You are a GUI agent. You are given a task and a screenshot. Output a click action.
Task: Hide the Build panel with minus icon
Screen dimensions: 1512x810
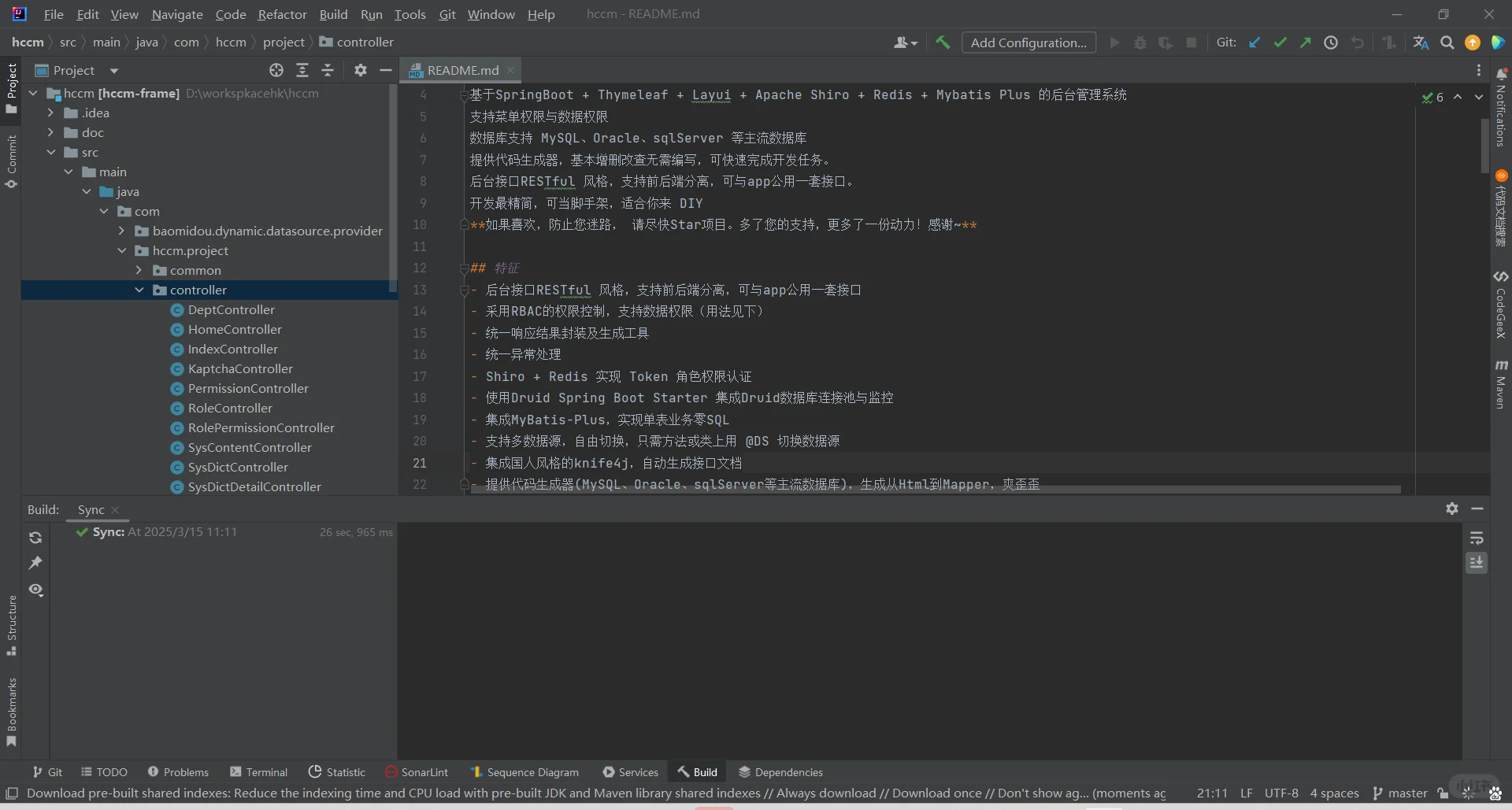pyautogui.click(x=1477, y=509)
